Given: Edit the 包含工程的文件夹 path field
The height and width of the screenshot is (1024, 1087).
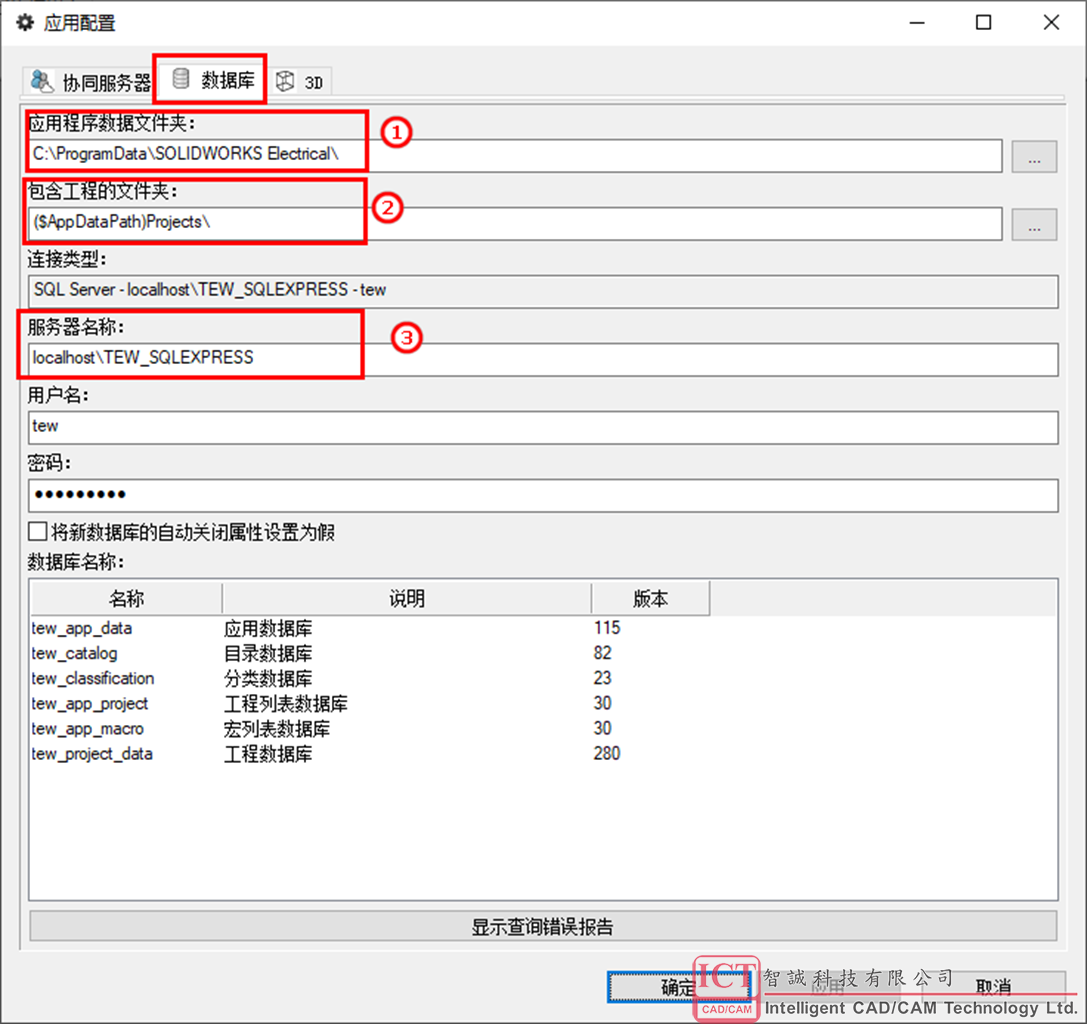Looking at the screenshot, I should pos(515,223).
